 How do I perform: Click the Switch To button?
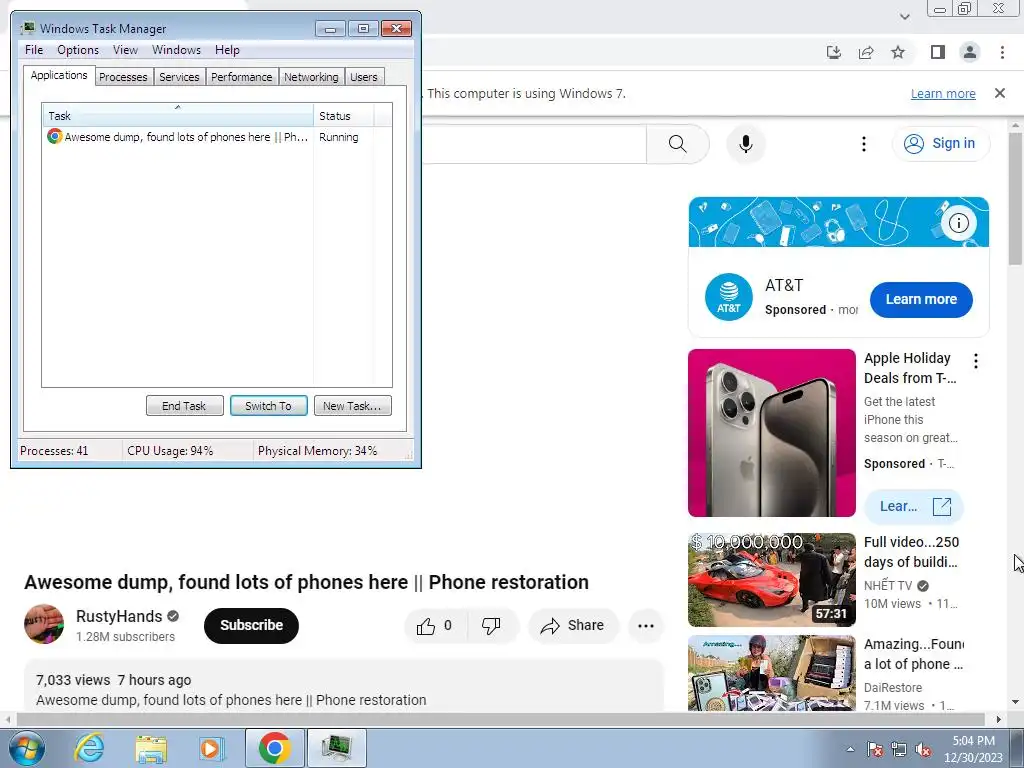(x=268, y=406)
